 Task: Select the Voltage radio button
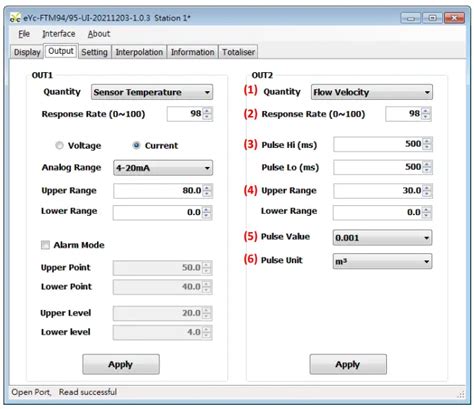[x=59, y=145]
